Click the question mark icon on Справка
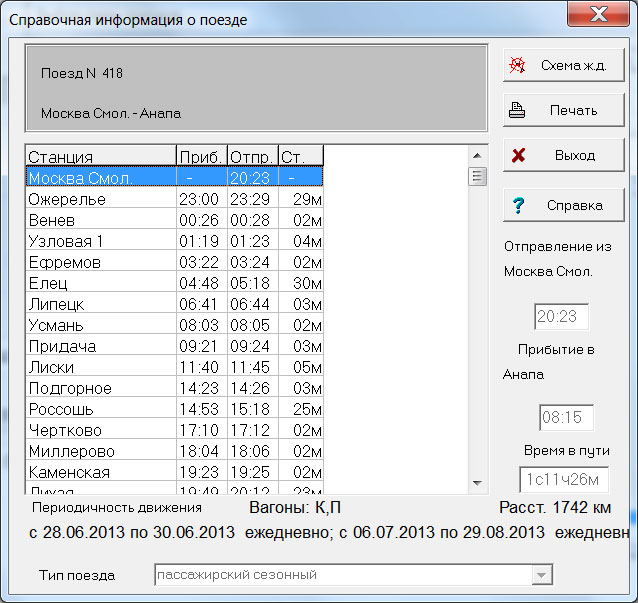 pos(518,205)
